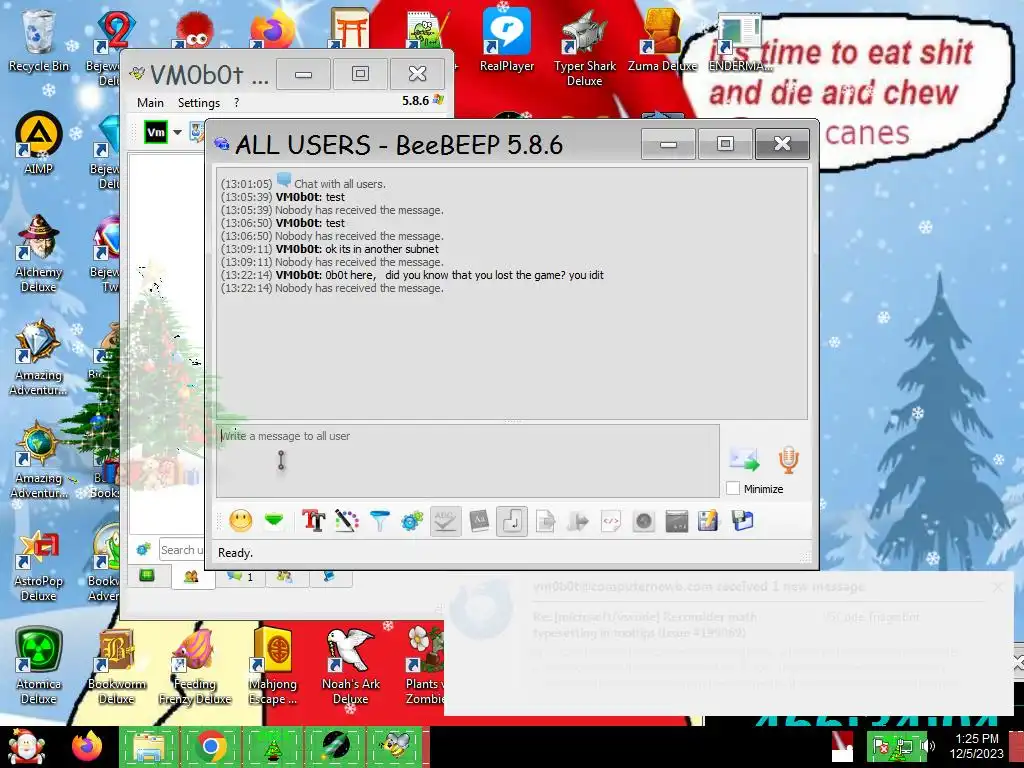The image size is (1024, 768).
Task: Select the AIMP desktop shortcut
Action: [39, 144]
